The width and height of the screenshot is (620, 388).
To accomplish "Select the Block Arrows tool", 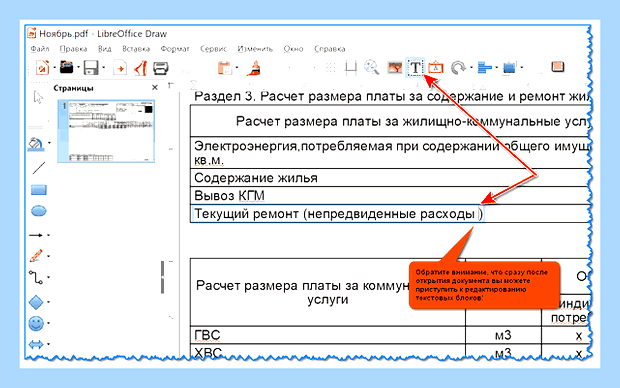I will click(x=36, y=344).
